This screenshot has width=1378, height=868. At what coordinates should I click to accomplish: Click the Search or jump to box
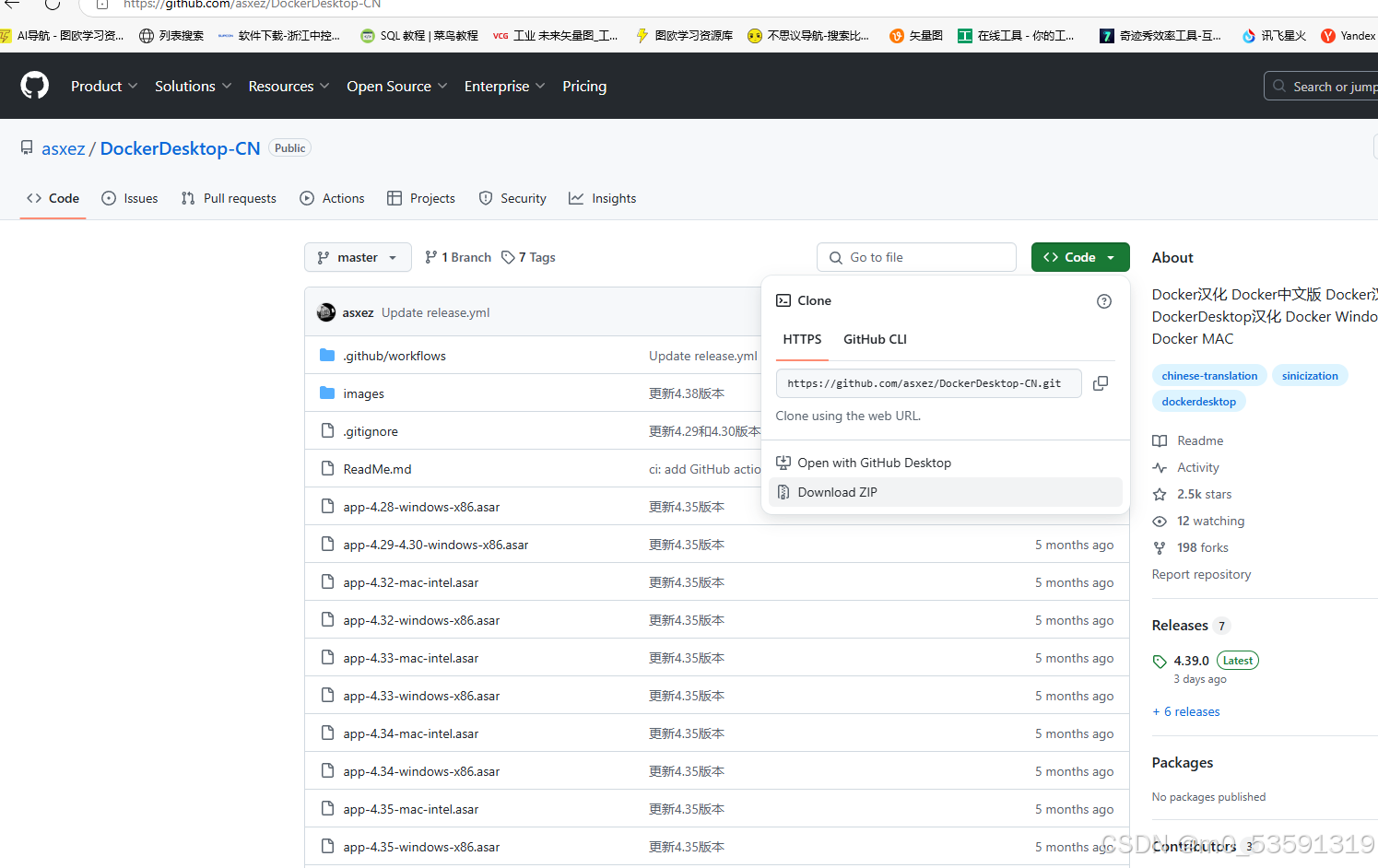(x=1321, y=86)
